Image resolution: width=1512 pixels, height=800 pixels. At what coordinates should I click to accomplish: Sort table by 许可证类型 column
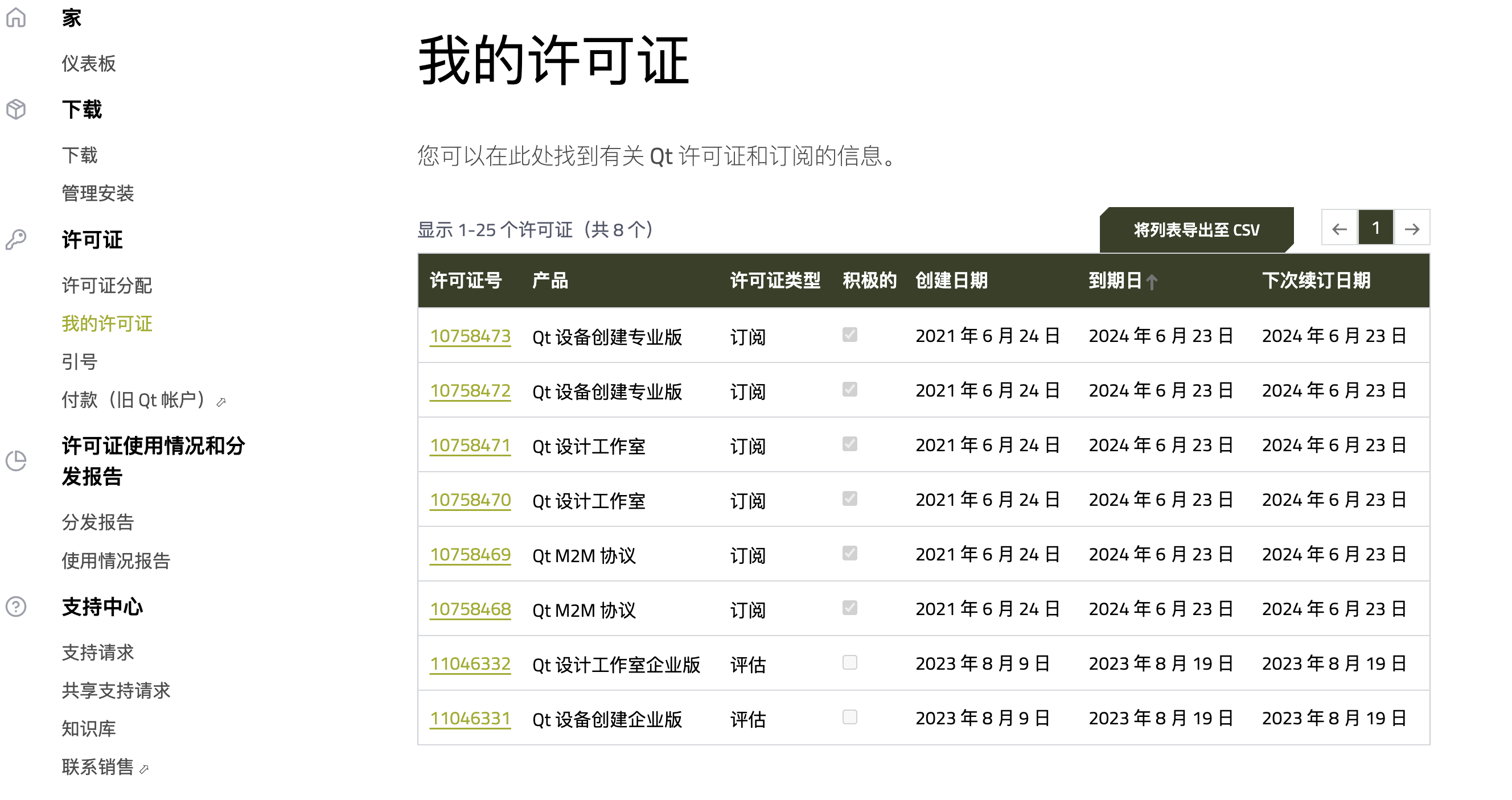click(x=775, y=281)
